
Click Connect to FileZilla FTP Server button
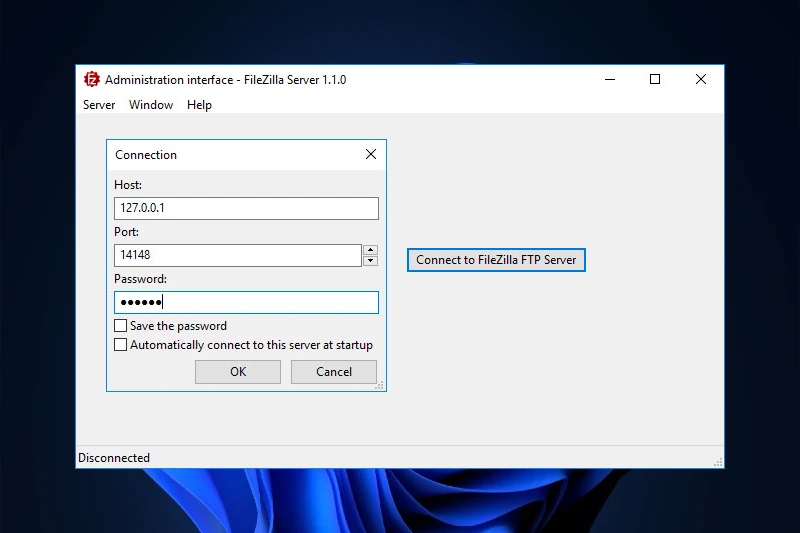[496, 260]
